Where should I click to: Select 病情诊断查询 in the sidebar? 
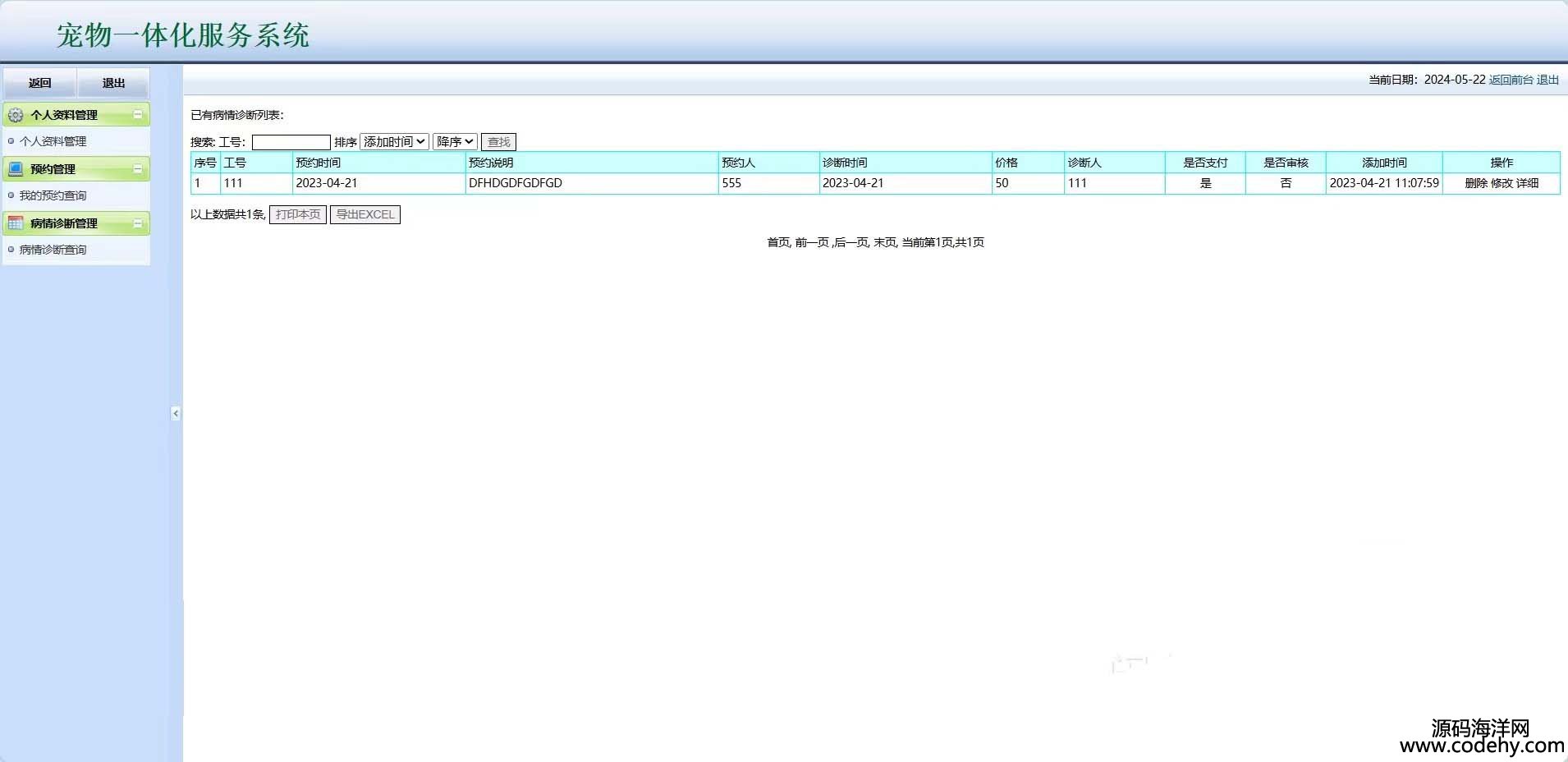tap(53, 250)
